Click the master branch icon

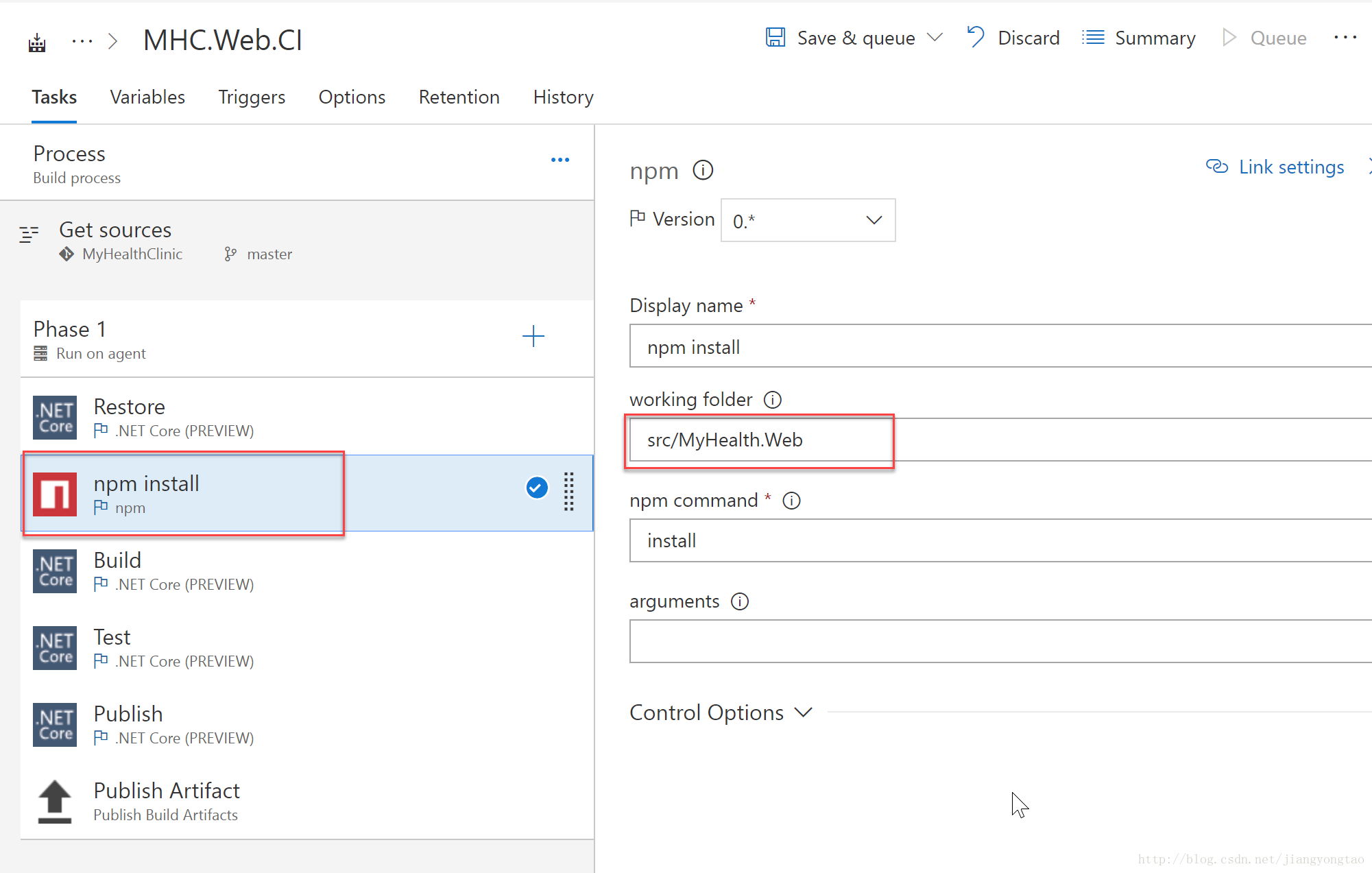(x=230, y=254)
